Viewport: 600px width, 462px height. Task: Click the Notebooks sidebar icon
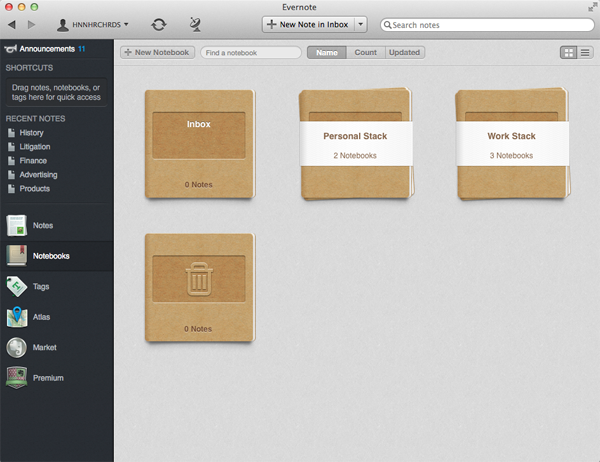click(16, 256)
